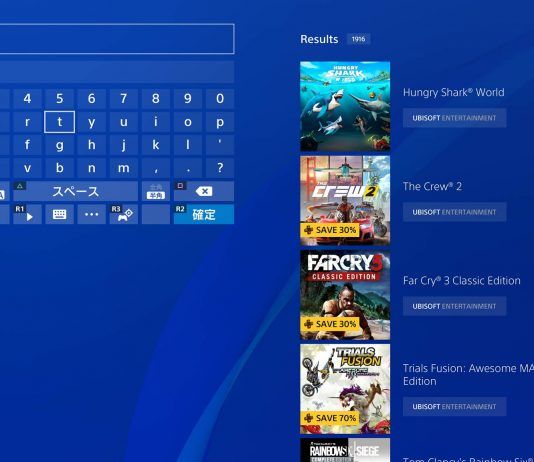Tap the number 0 key

(220, 98)
